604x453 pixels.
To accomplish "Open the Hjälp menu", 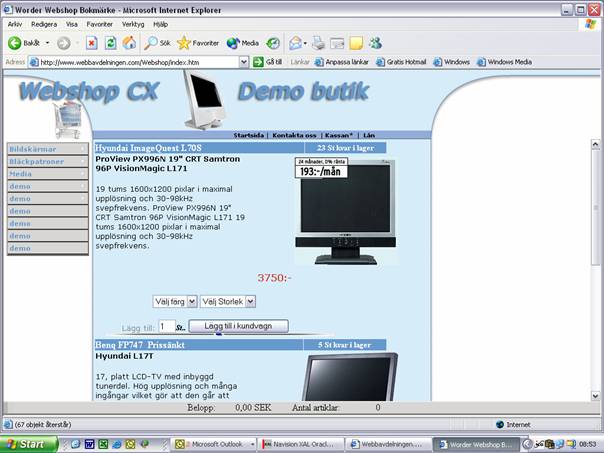I will [160, 24].
